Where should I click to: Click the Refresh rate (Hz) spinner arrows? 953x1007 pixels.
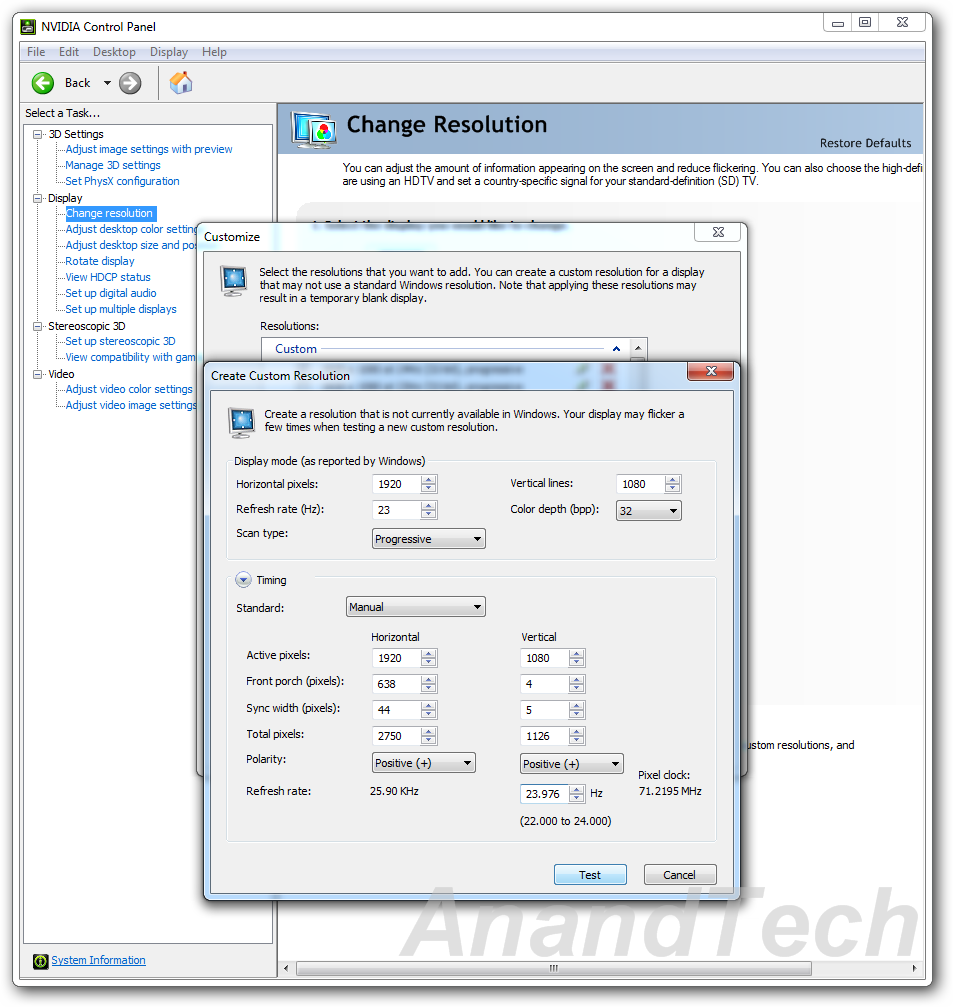(428, 510)
